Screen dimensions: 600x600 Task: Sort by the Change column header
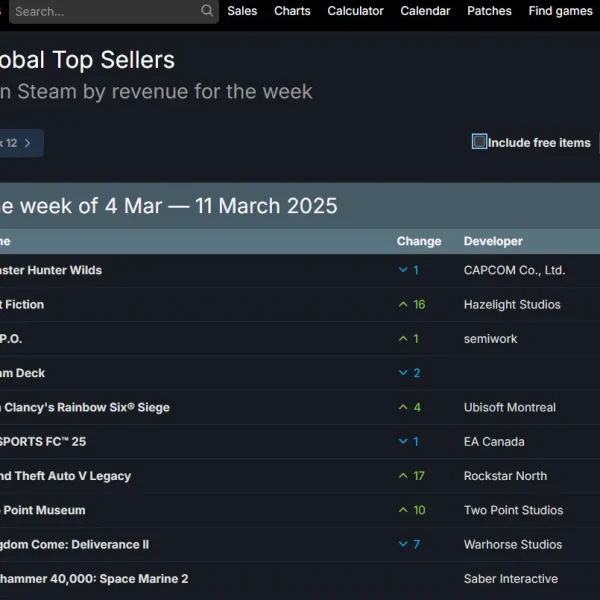click(419, 241)
